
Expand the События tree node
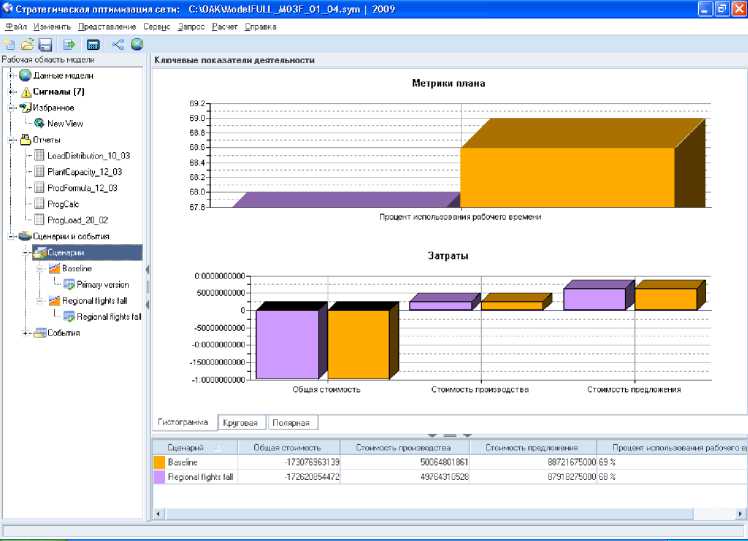click(26, 333)
